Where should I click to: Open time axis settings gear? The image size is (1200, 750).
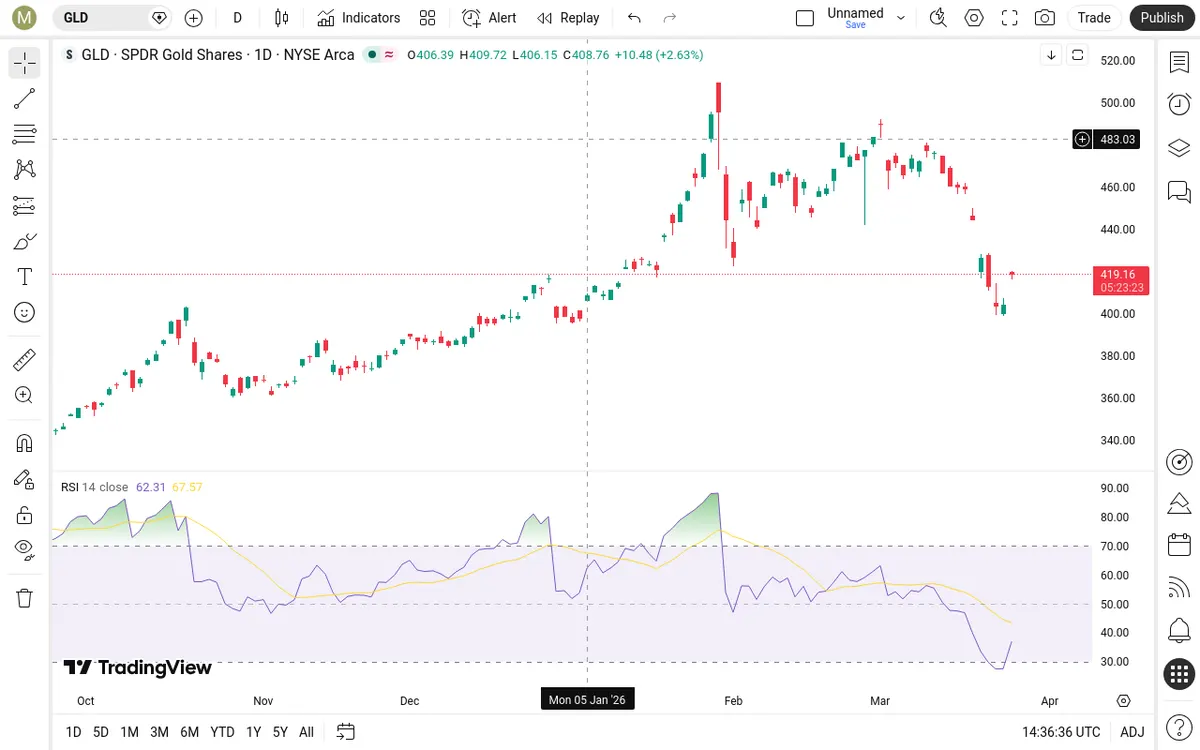pyautogui.click(x=1123, y=701)
